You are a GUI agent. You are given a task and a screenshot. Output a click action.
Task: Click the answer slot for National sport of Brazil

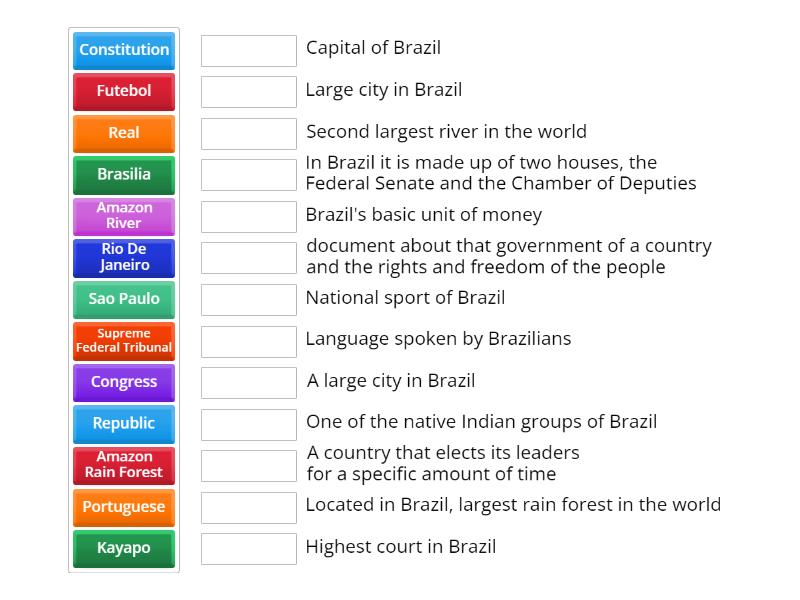coord(248,298)
